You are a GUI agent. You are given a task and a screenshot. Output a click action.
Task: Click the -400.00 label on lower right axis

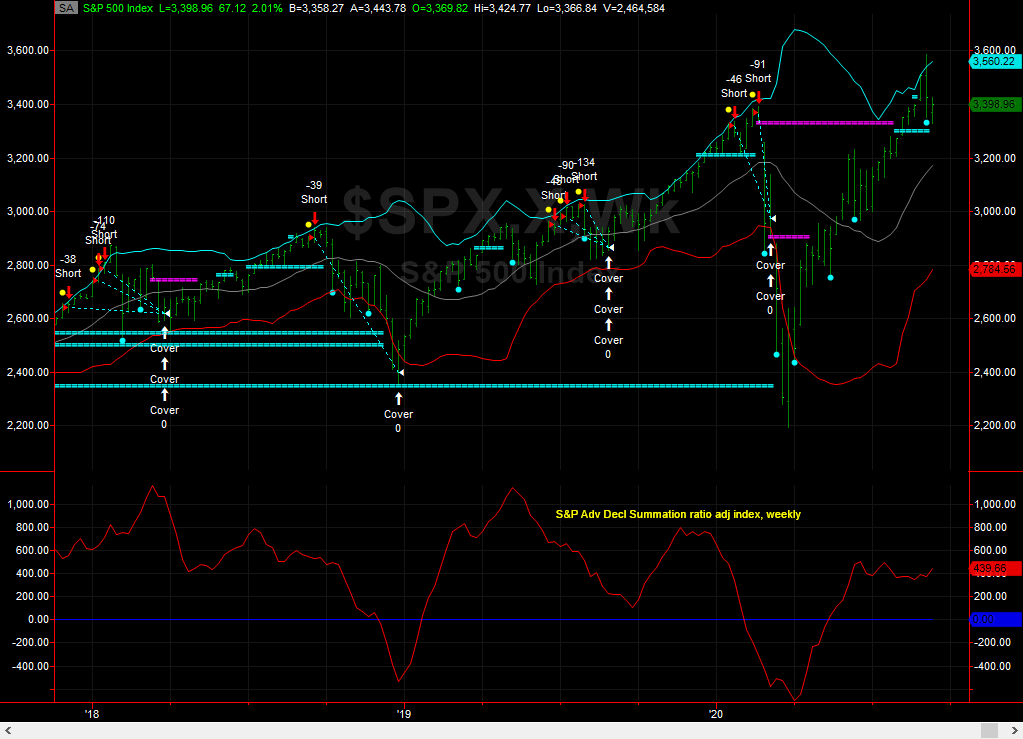pos(993,667)
